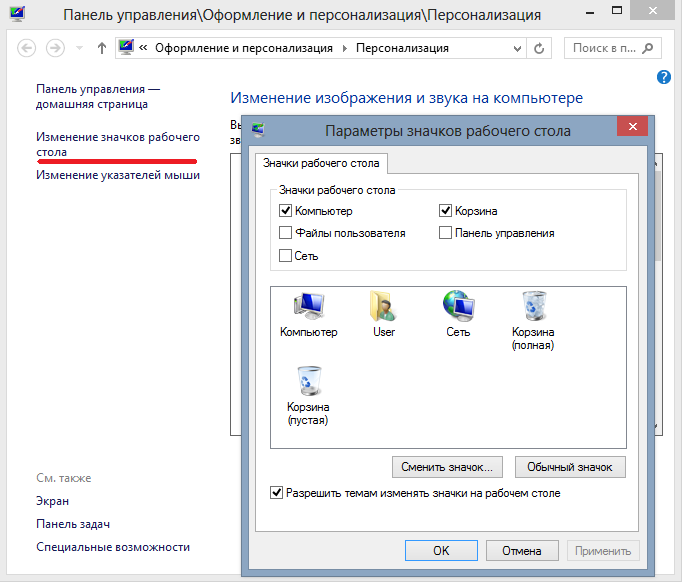Expand breadcrumb arrow after Оформление и персонализация
Screen dimensions: 682x582
(x=344, y=48)
